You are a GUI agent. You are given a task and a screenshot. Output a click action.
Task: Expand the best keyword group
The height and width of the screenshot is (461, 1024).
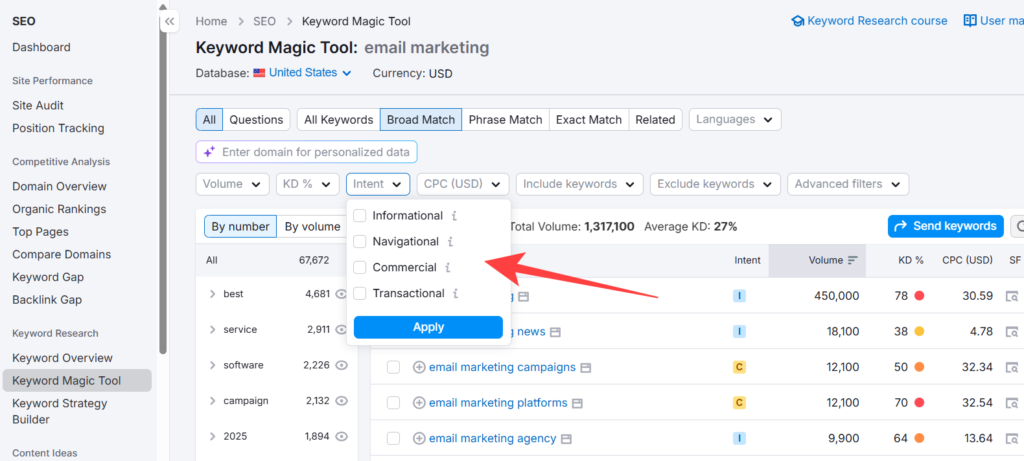(x=212, y=294)
